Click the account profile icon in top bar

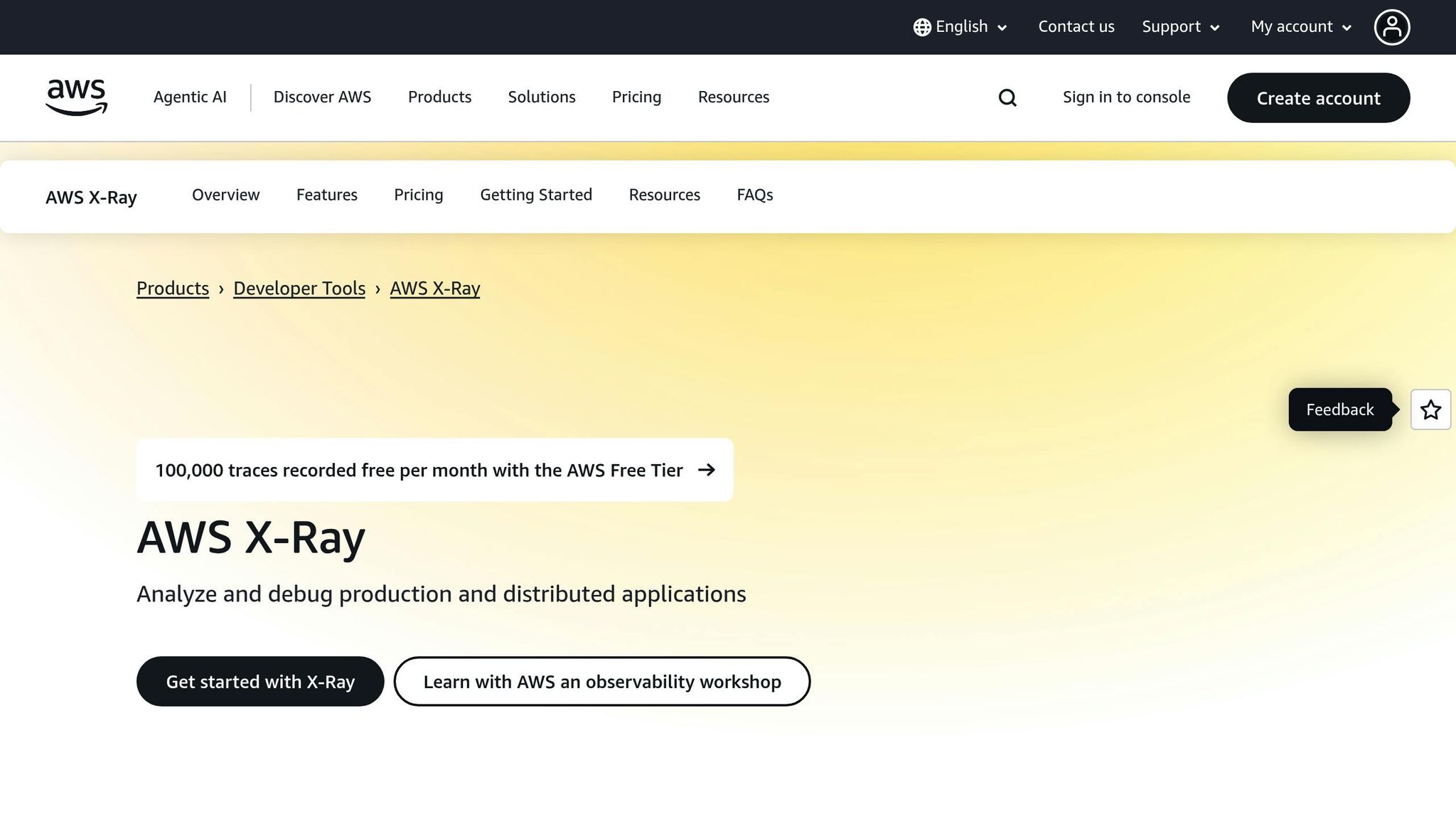click(1391, 26)
